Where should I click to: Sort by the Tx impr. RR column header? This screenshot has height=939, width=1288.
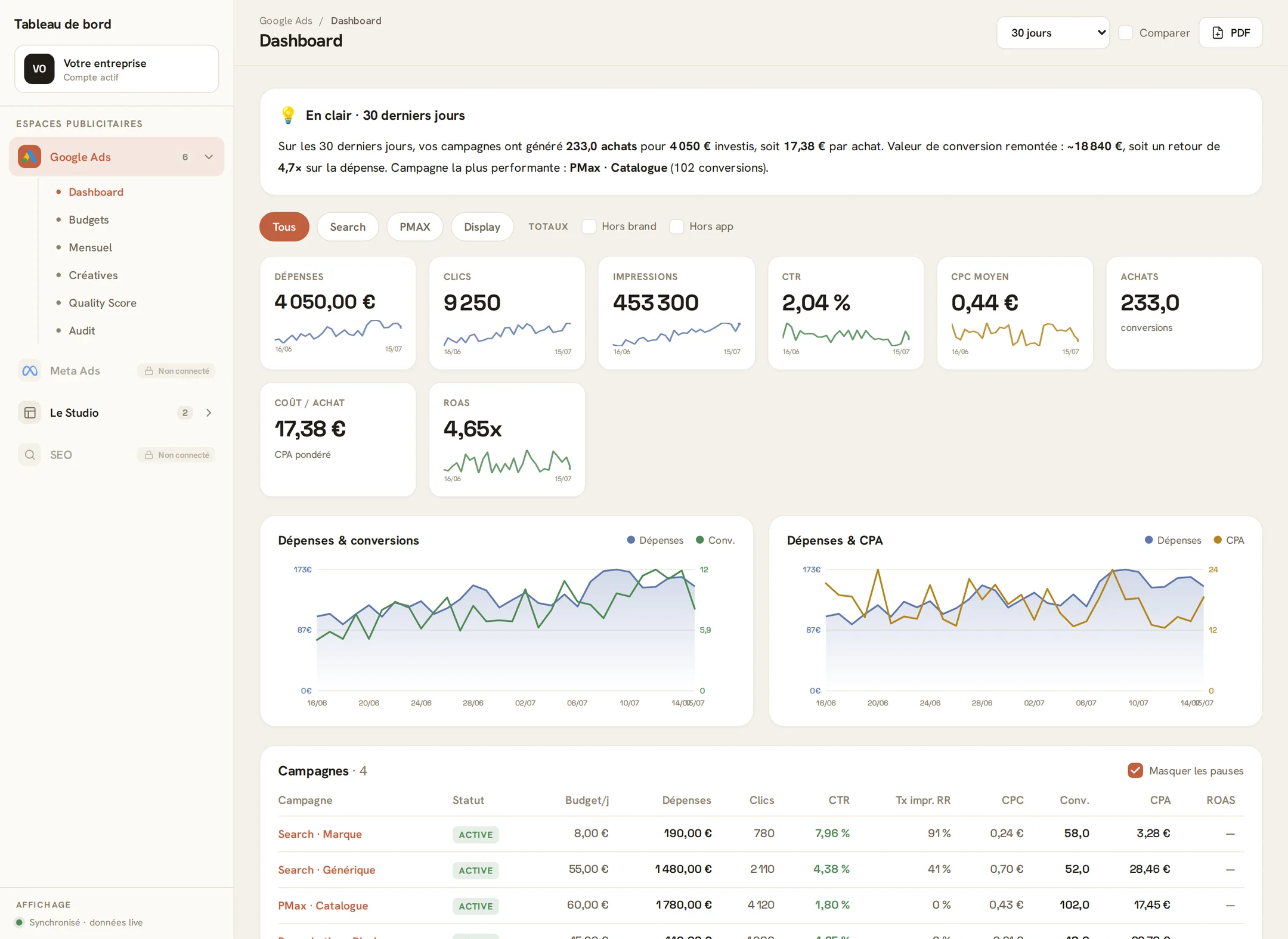[922, 800]
